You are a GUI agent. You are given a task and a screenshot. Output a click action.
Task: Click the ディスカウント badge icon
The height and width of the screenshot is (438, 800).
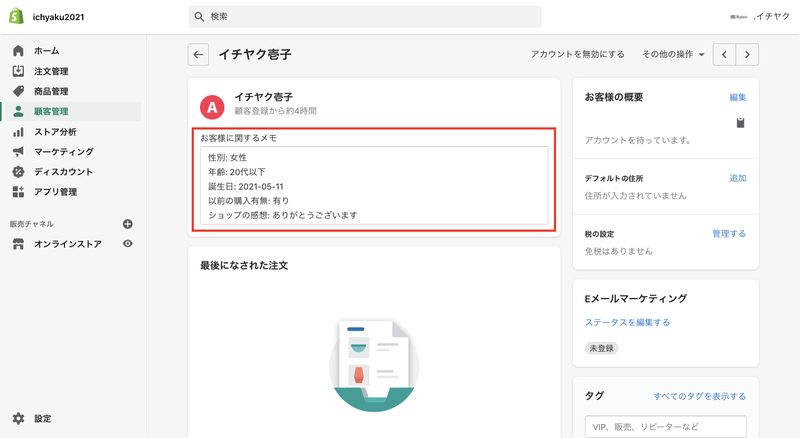tap(18, 172)
